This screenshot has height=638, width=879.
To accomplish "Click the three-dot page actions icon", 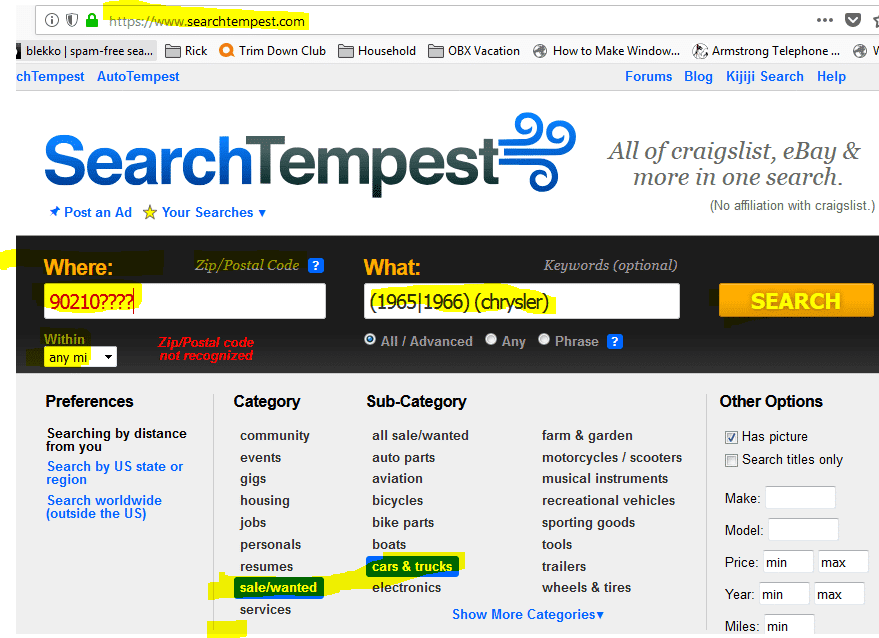I will click(824, 20).
